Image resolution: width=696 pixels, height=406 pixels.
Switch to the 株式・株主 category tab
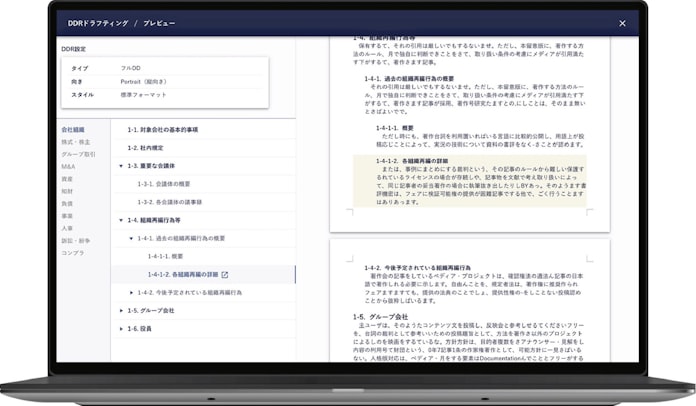click(x=74, y=142)
